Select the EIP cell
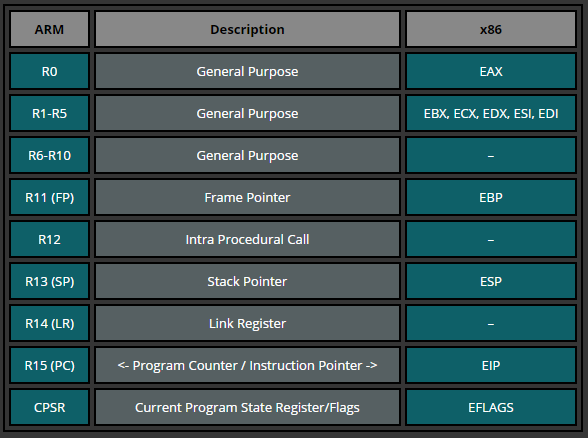This screenshot has width=588, height=438. 491,365
